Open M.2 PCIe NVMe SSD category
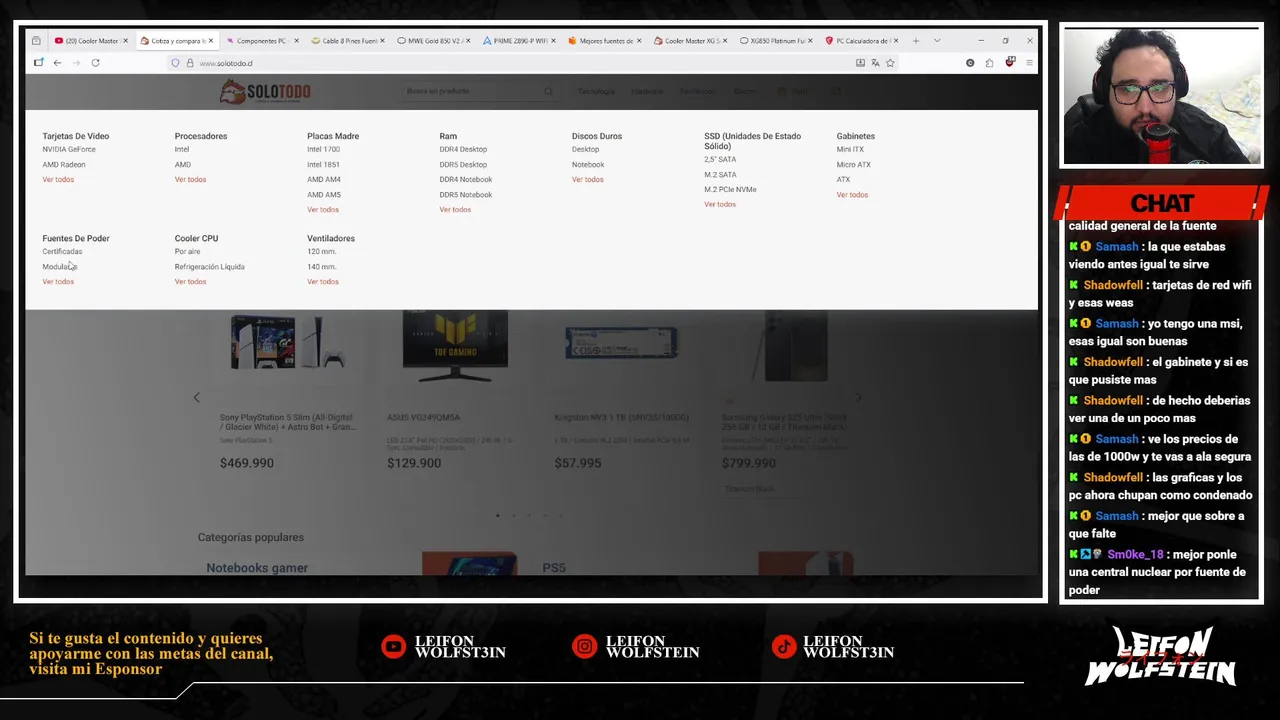 pos(730,189)
